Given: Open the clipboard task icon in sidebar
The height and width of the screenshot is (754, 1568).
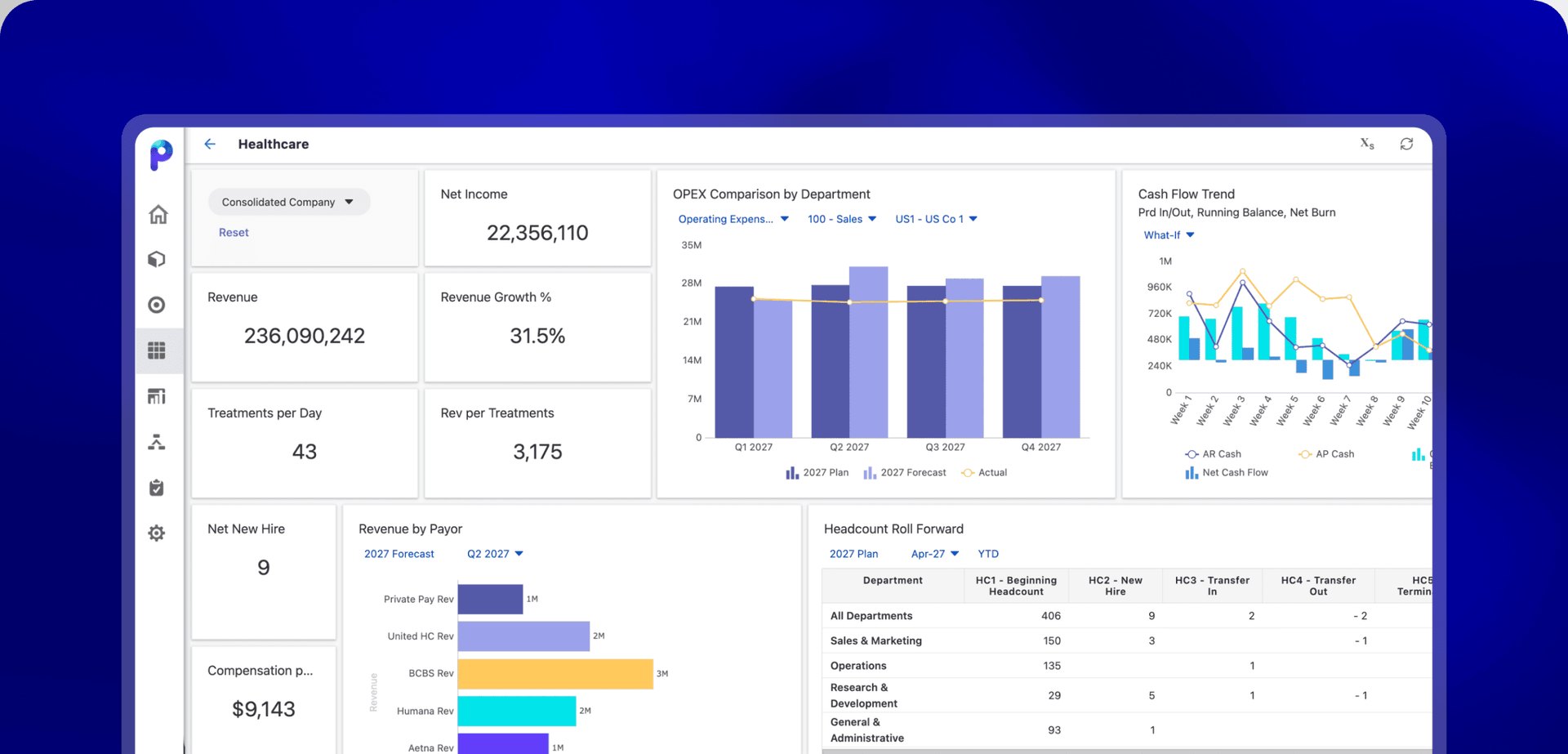Looking at the screenshot, I should point(157,488).
